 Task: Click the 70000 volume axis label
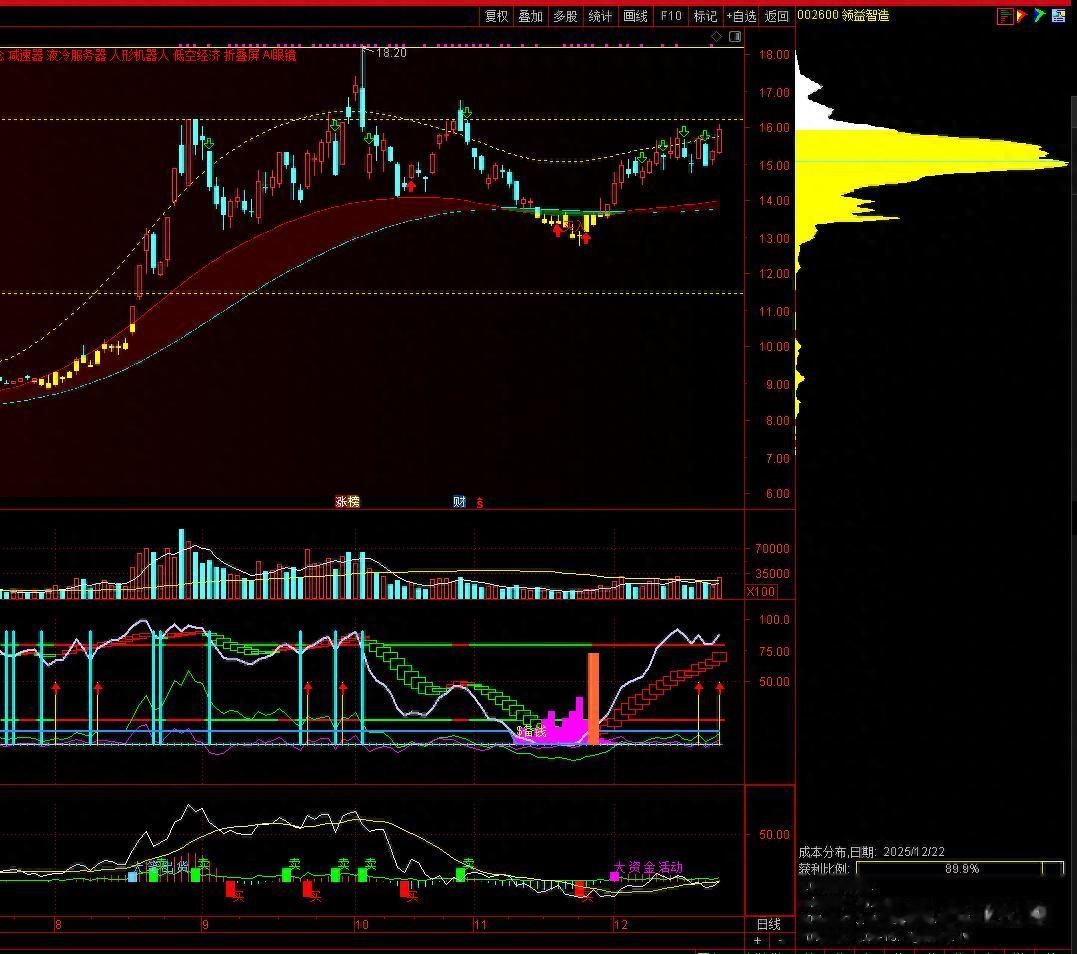click(x=772, y=548)
